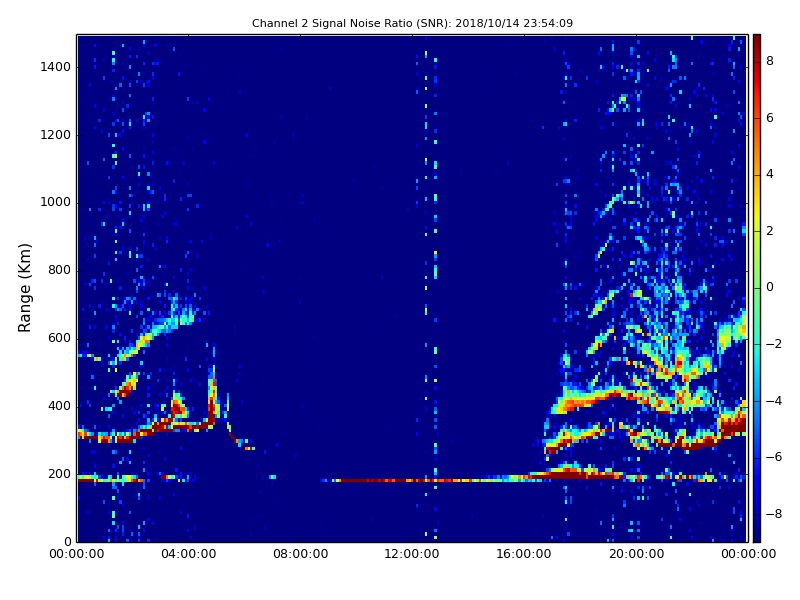Click the red echo trace at 200 km near 12:00

click(x=412, y=480)
